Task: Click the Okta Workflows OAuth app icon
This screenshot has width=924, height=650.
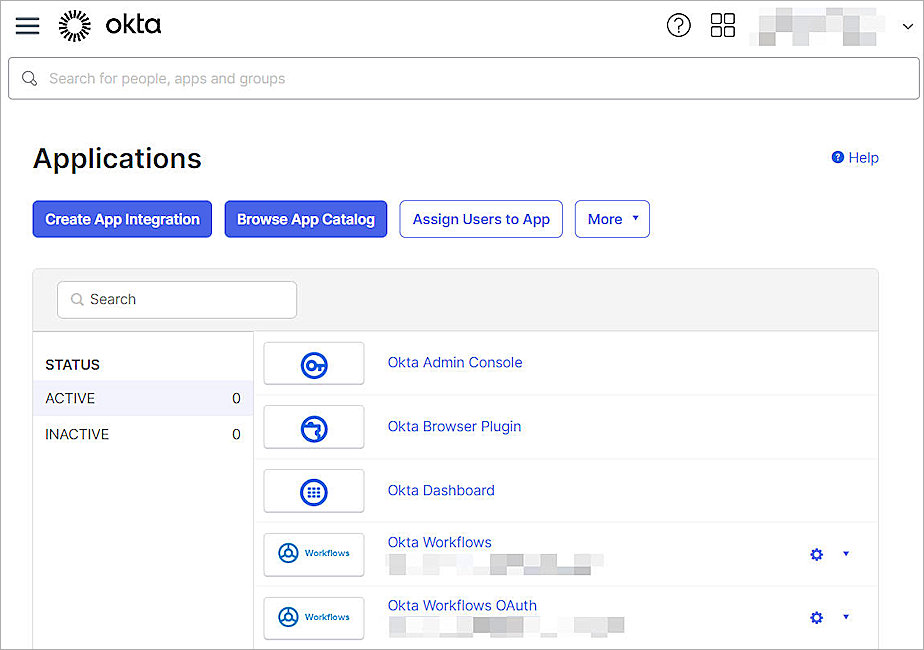Action: 313,618
